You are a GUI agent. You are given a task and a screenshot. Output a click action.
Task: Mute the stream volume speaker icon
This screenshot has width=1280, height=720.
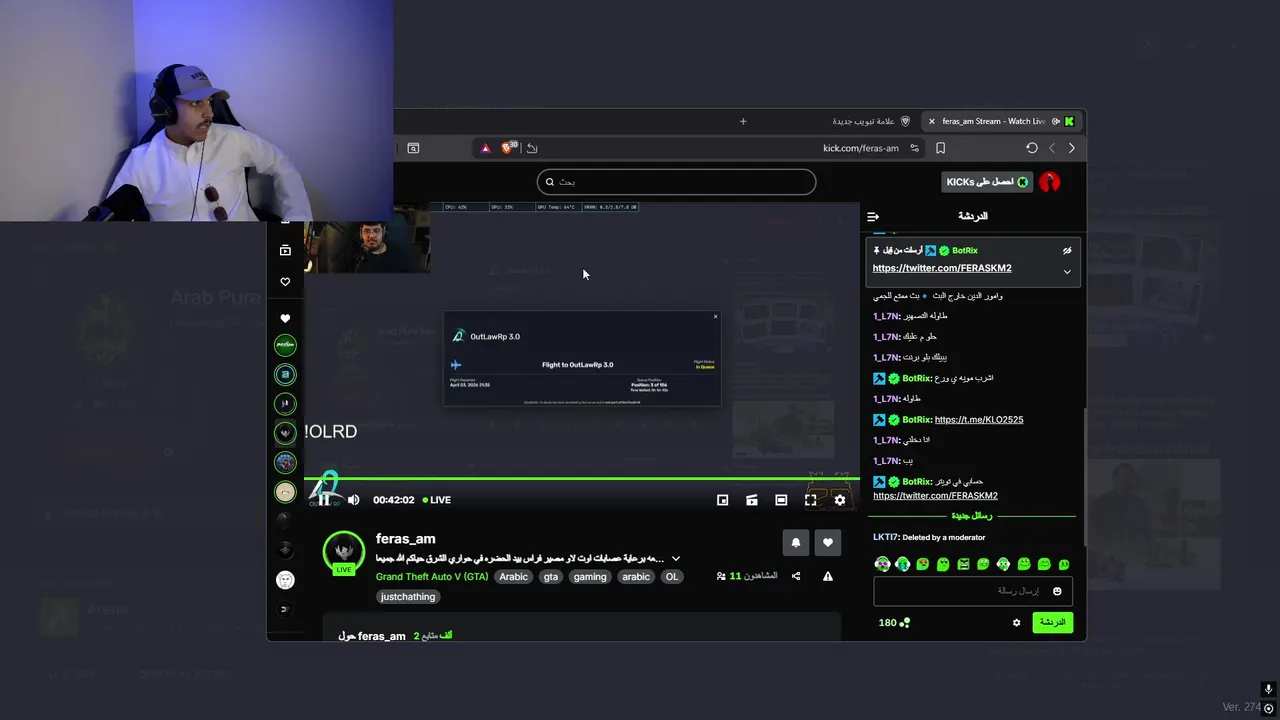click(353, 500)
